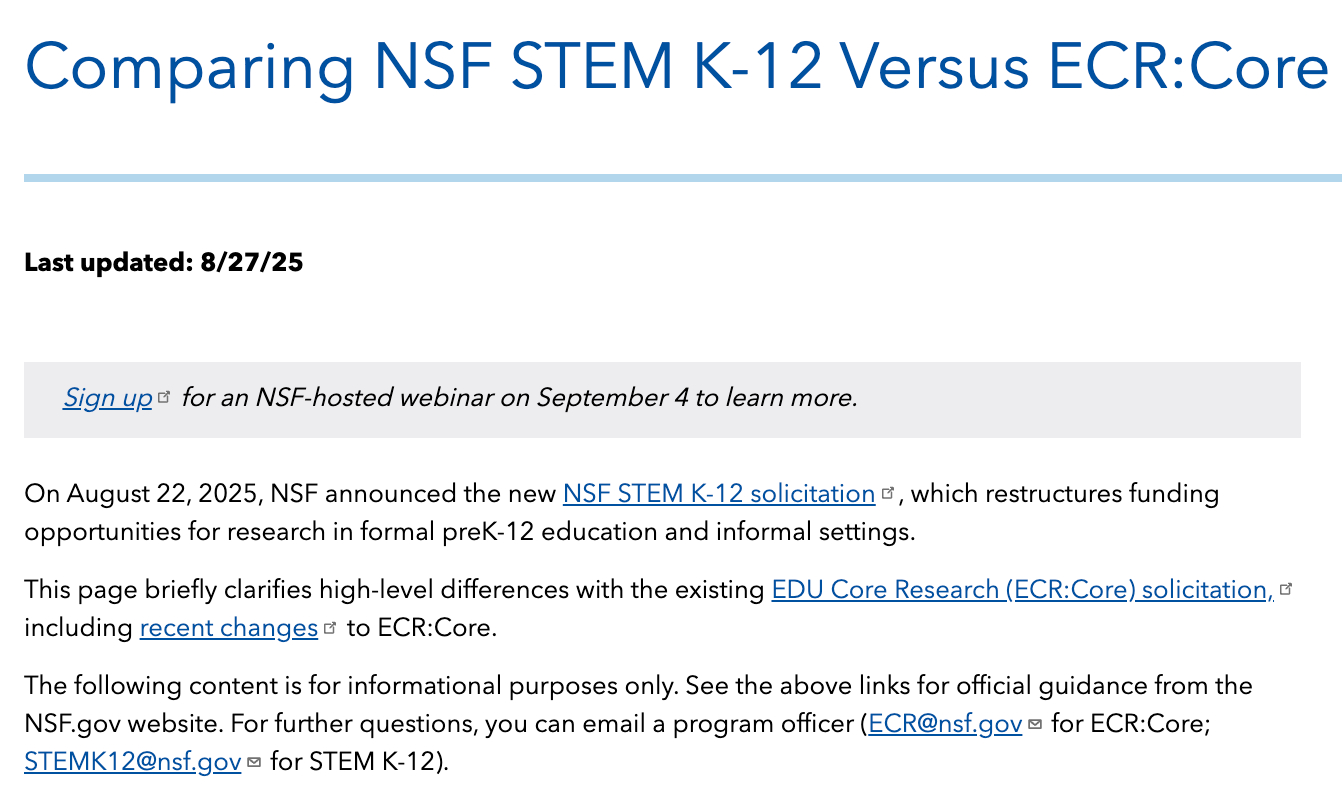Click the "Last updated: 8/27/25" text
Screen dimensions: 1342x798
pos(163,263)
